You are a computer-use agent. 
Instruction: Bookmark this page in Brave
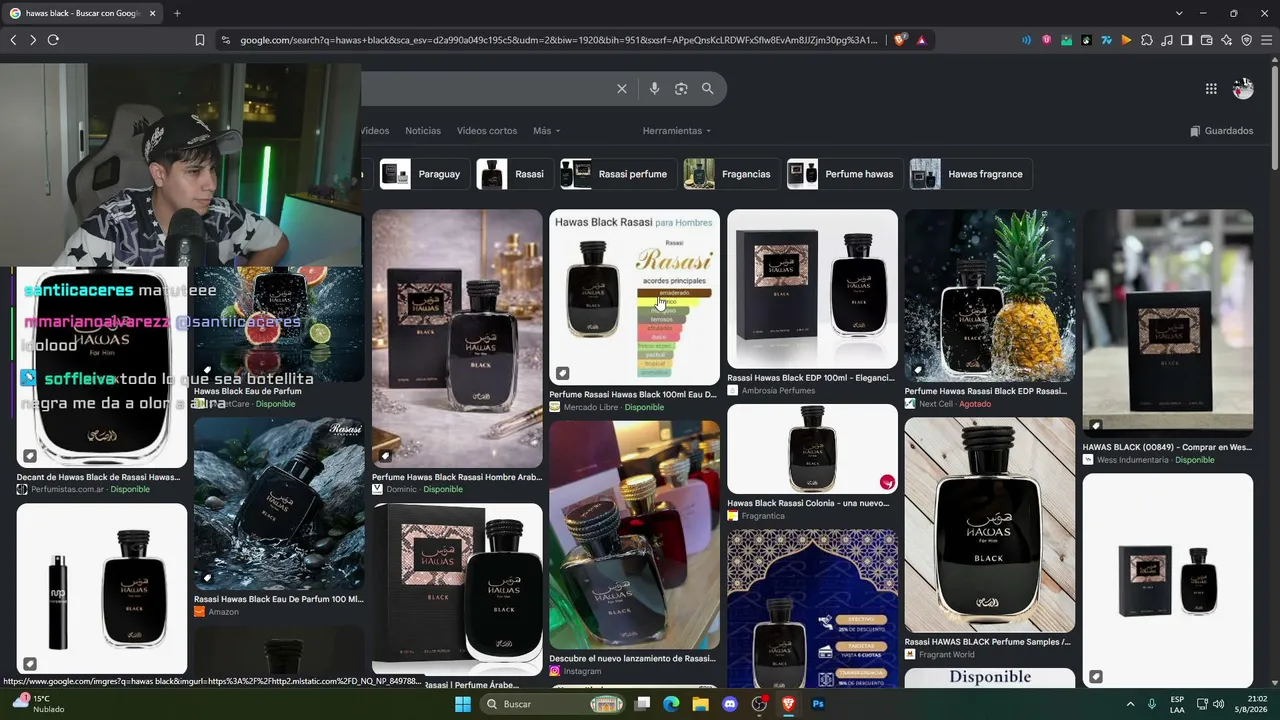tap(200, 40)
